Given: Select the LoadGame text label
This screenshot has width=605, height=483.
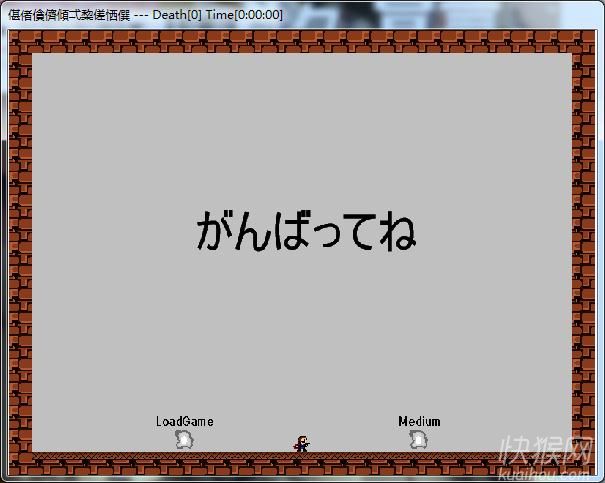Looking at the screenshot, I should tap(184, 421).
